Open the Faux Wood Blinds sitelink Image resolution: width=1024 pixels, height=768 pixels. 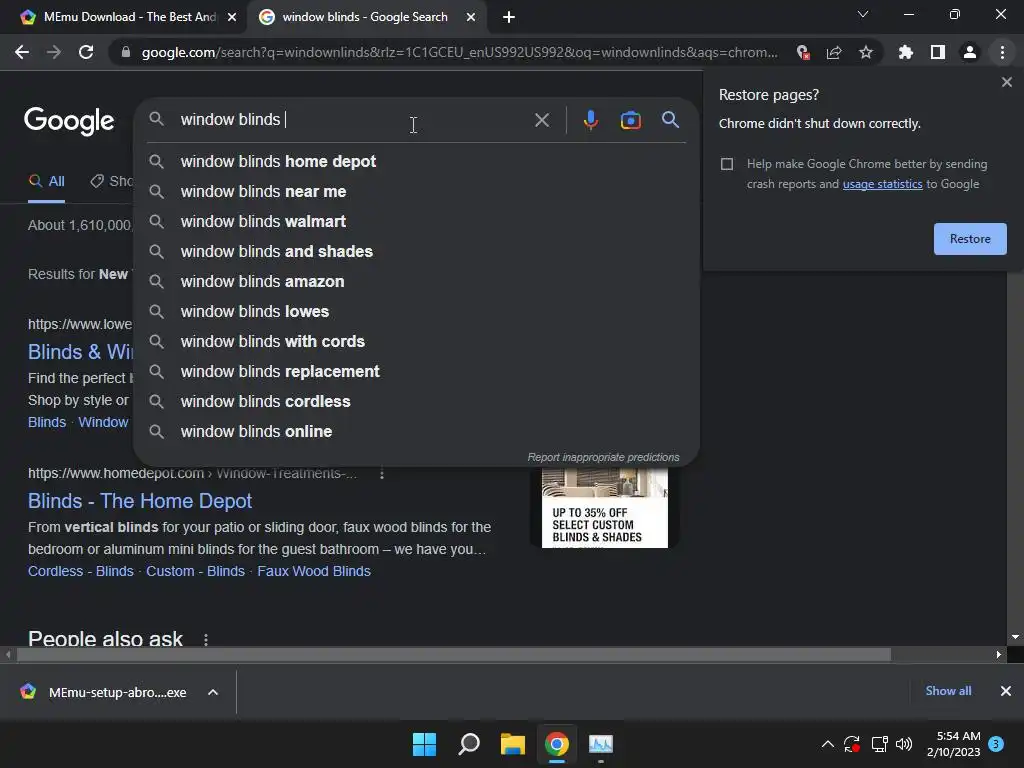(314, 571)
